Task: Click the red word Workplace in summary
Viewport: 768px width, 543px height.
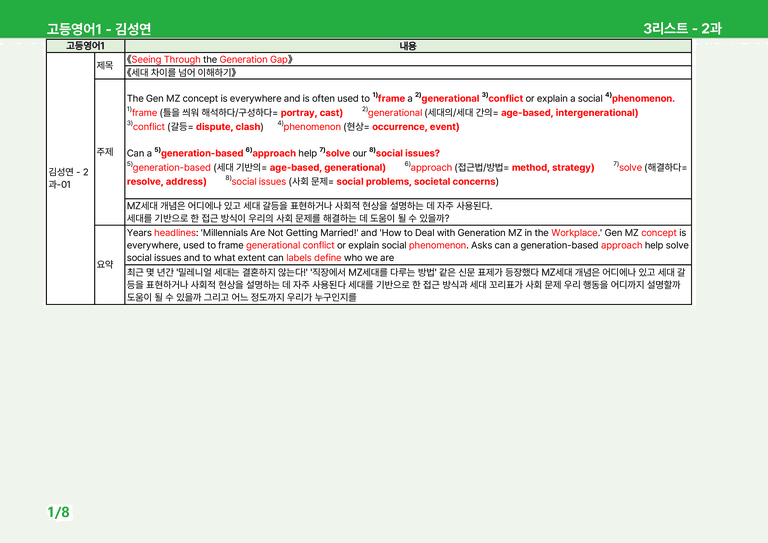Action: point(575,233)
